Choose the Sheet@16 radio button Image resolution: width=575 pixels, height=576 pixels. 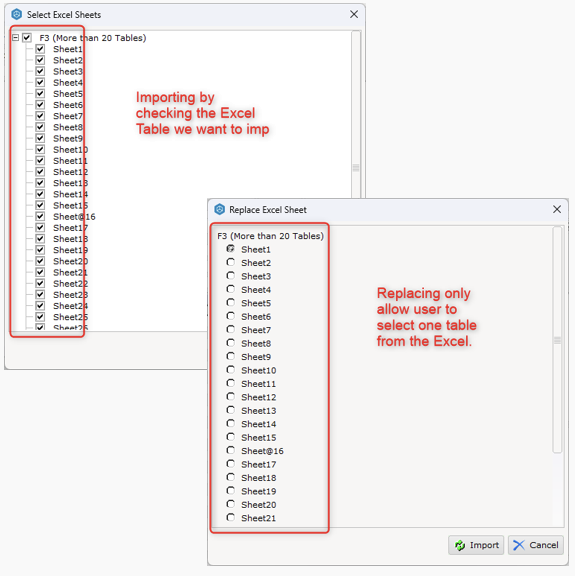click(230, 450)
